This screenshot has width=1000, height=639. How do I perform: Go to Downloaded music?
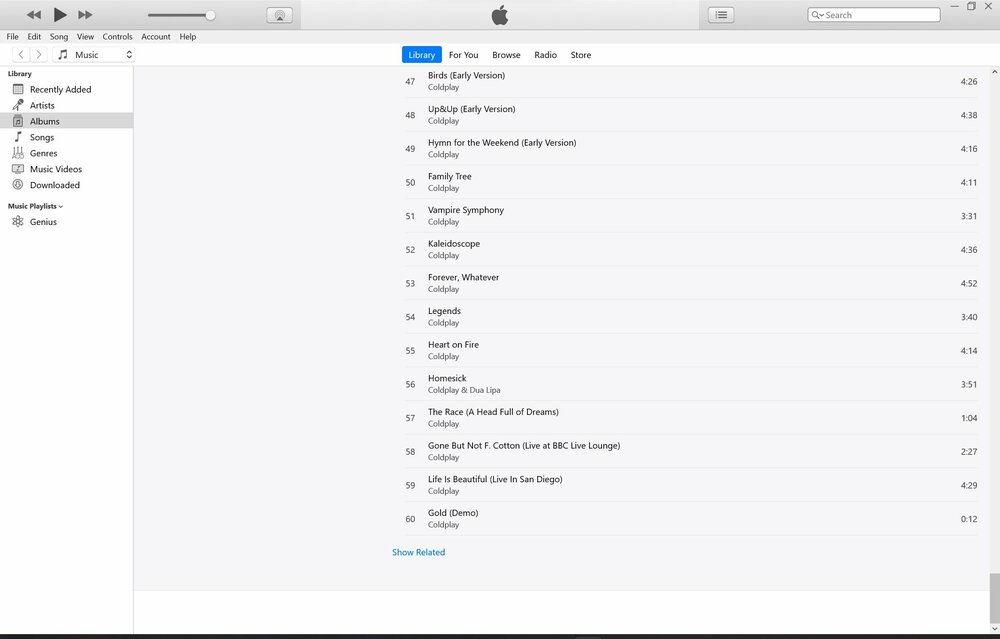click(x=54, y=185)
